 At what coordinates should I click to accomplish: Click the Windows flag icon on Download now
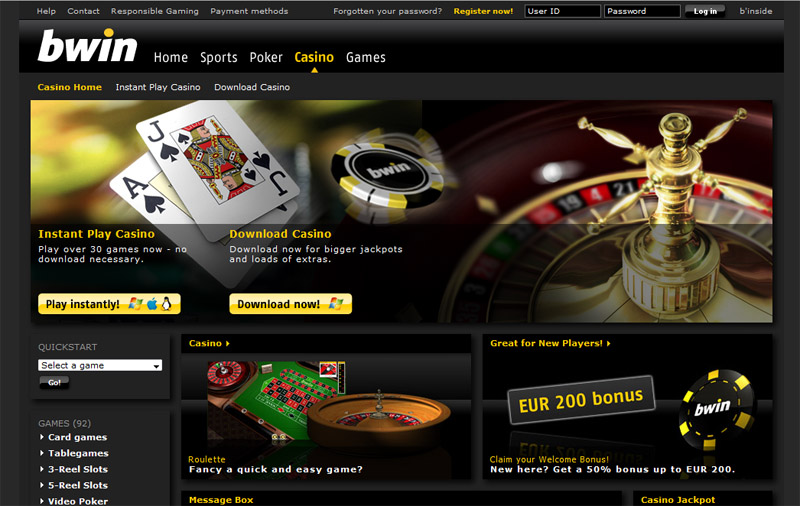click(335, 304)
